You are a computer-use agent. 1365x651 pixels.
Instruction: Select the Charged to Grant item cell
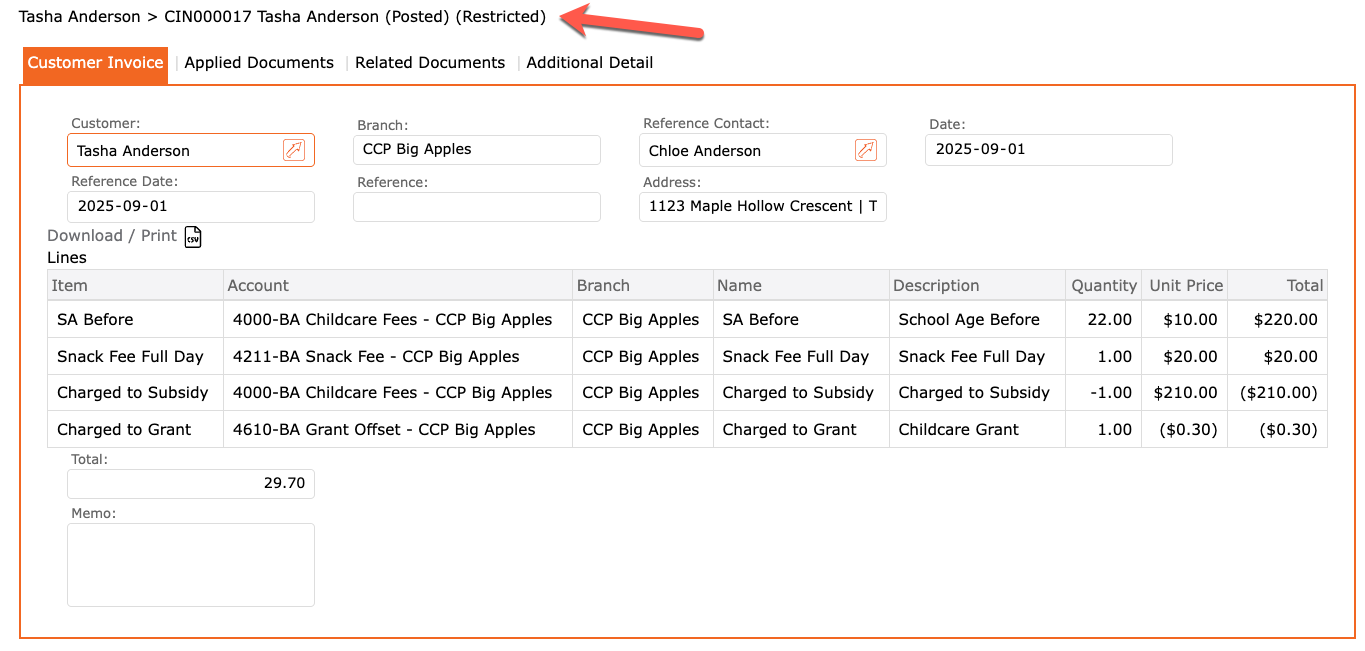pos(136,430)
